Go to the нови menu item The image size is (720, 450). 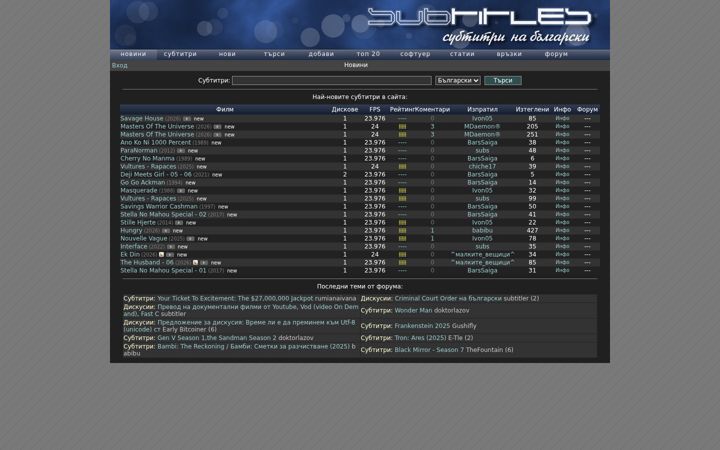[x=227, y=54]
